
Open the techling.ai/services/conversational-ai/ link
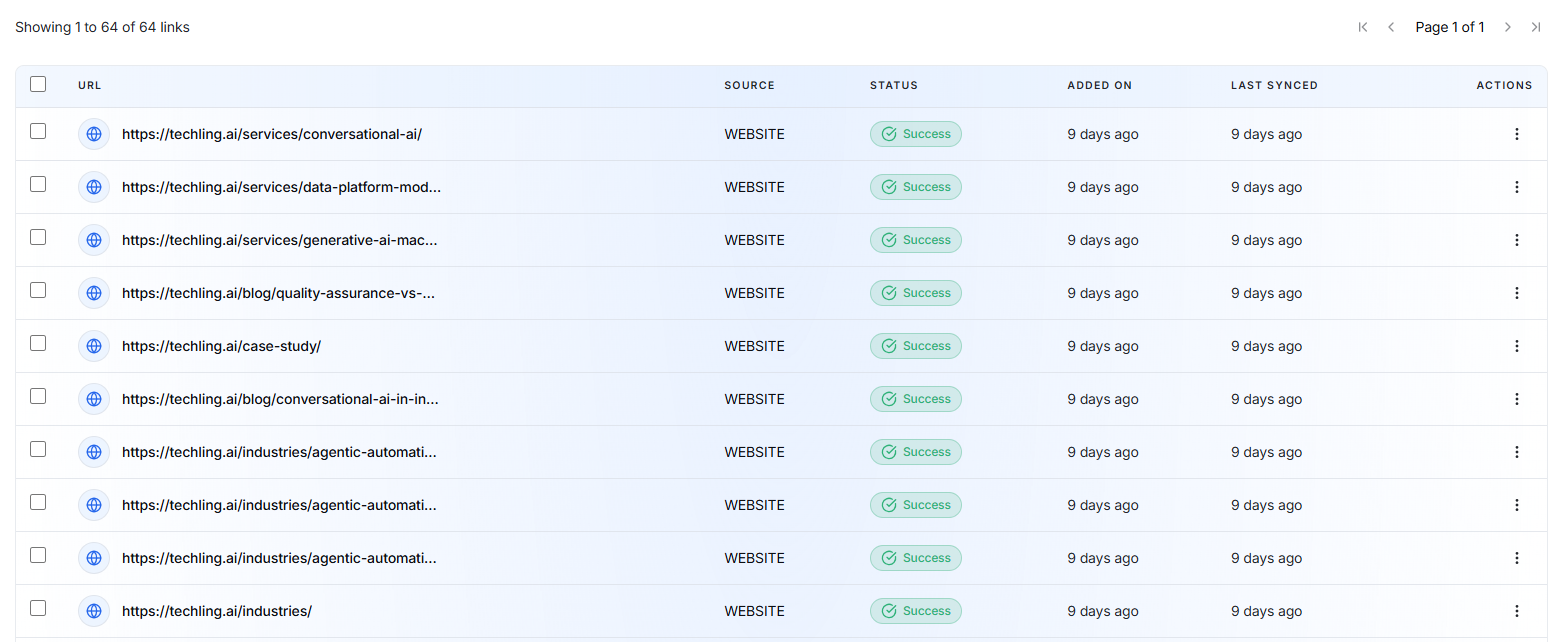coord(272,134)
